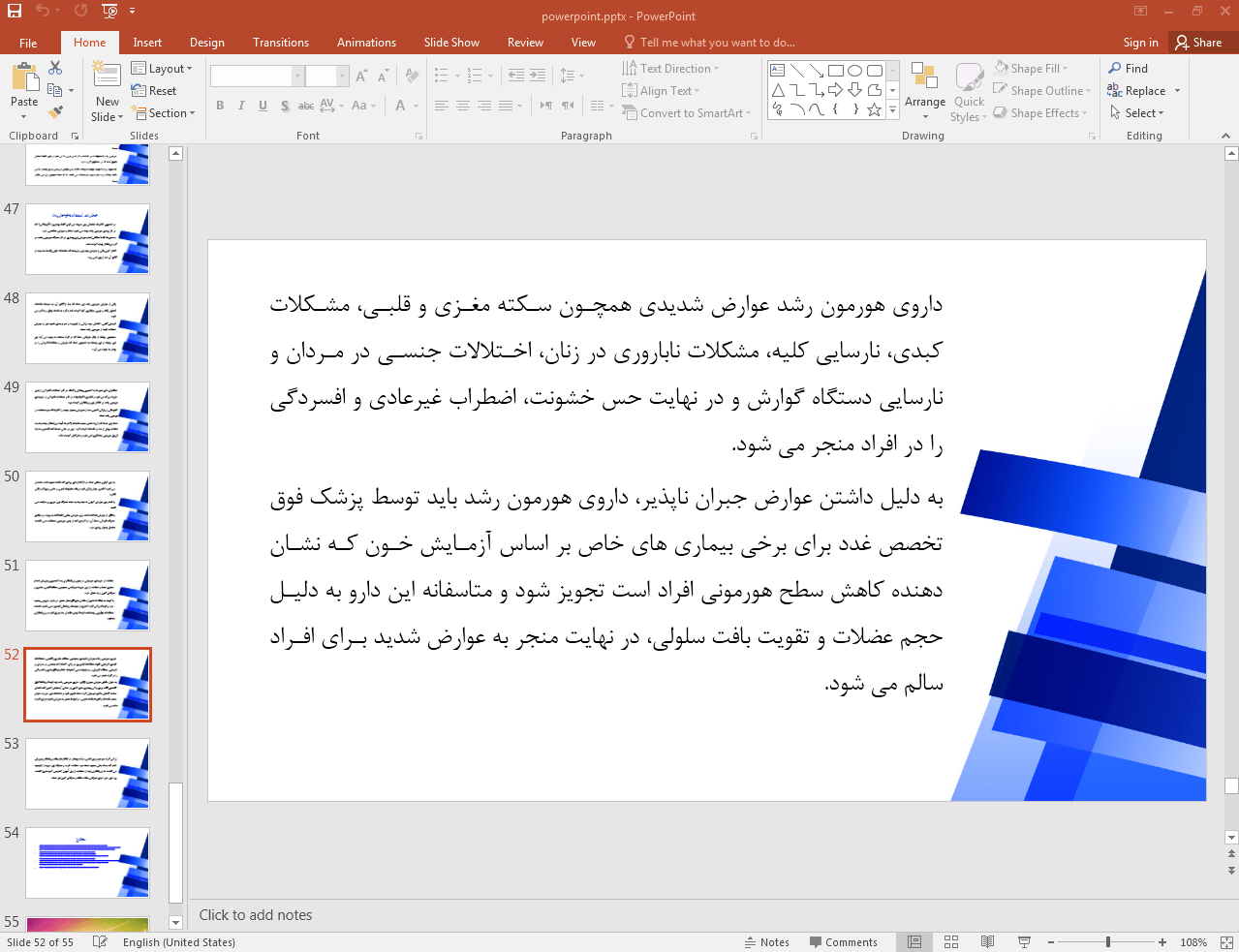
Task: Click Decrease Font Size icon
Action: tap(383, 76)
